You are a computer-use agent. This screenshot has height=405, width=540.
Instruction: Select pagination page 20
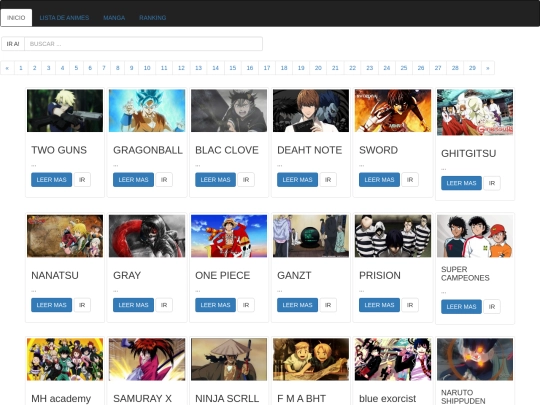(318, 68)
